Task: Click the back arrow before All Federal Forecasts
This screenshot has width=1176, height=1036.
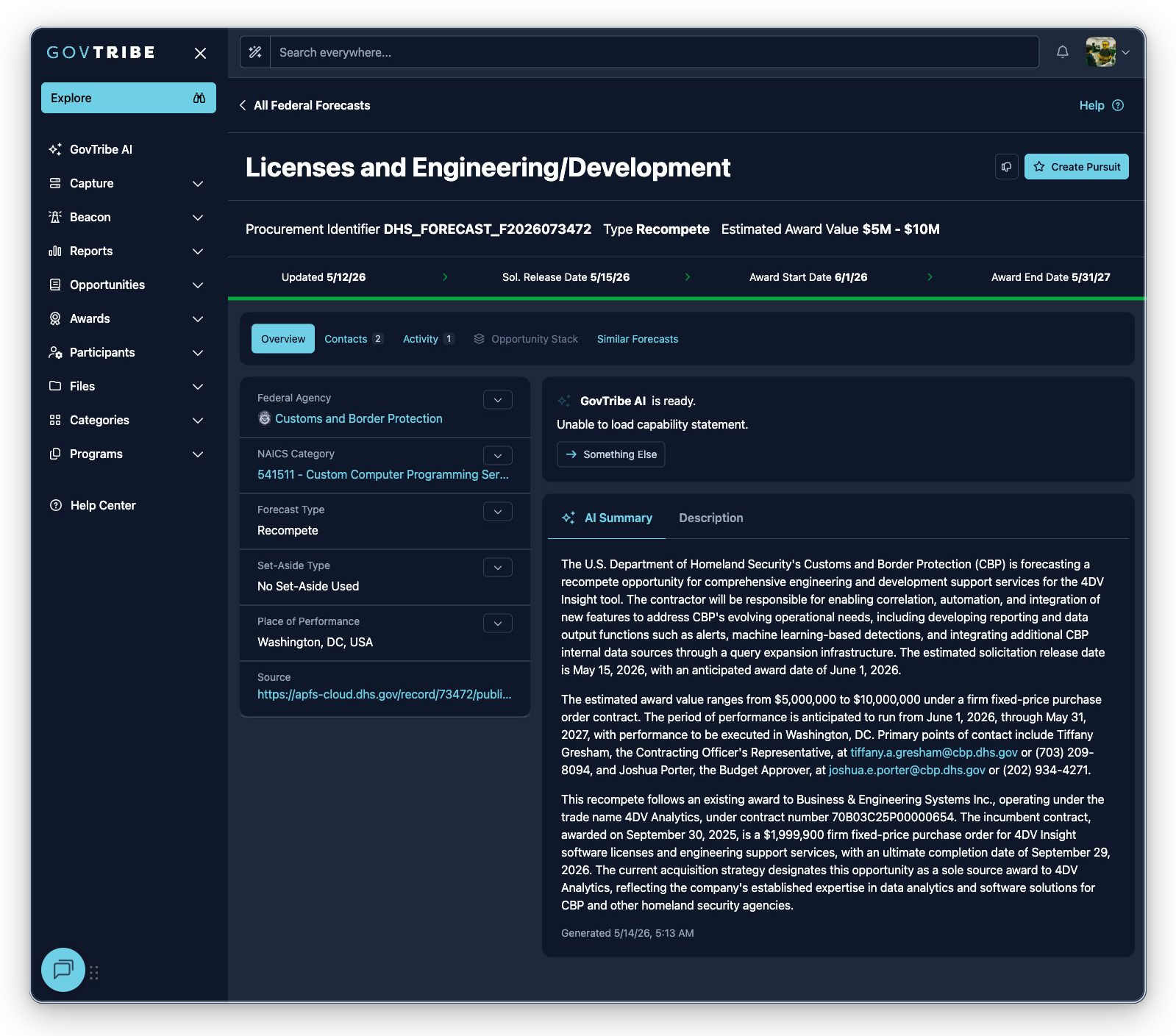Action: 243,105
